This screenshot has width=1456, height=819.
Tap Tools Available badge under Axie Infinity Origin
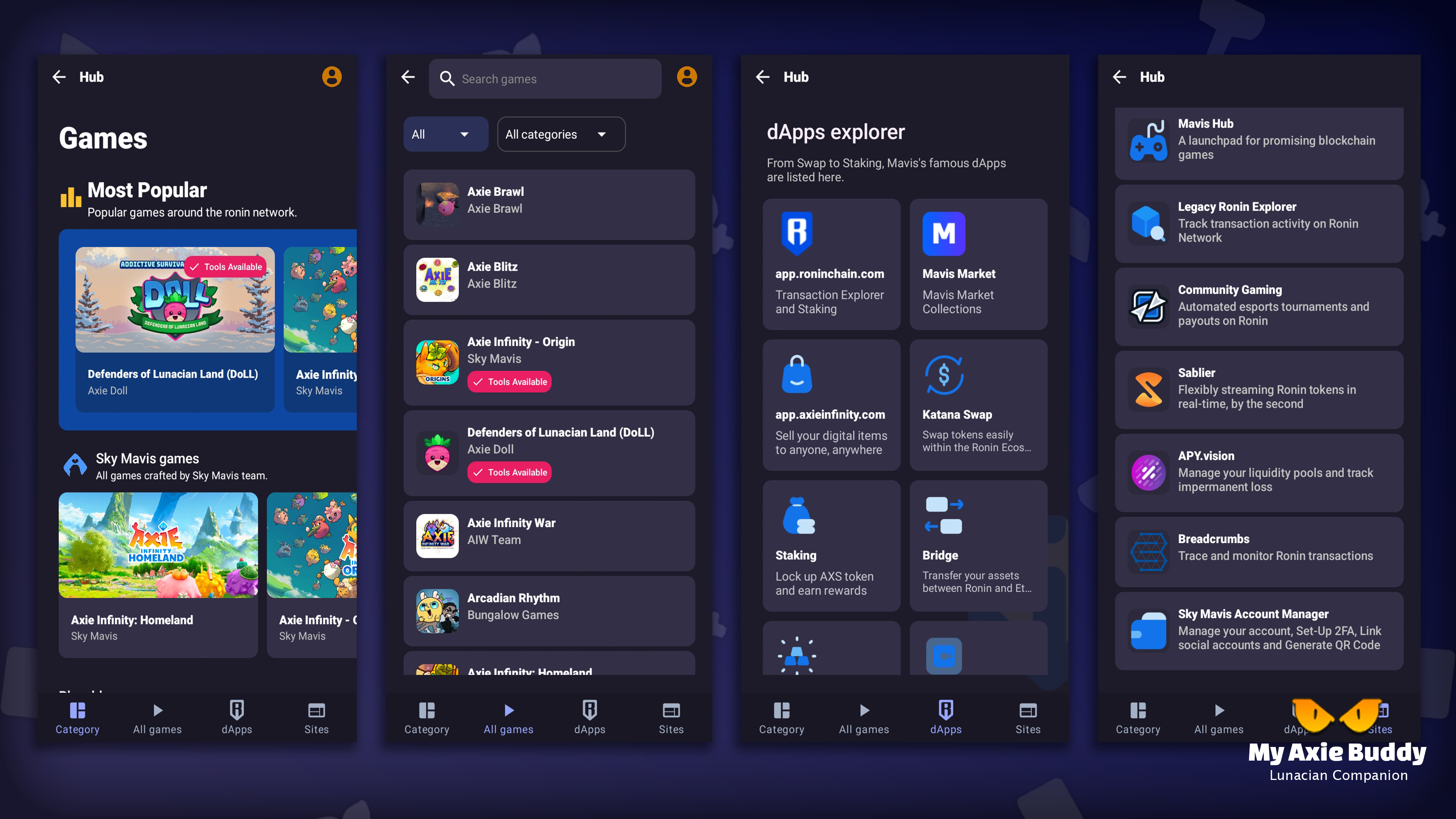[x=509, y=381]
